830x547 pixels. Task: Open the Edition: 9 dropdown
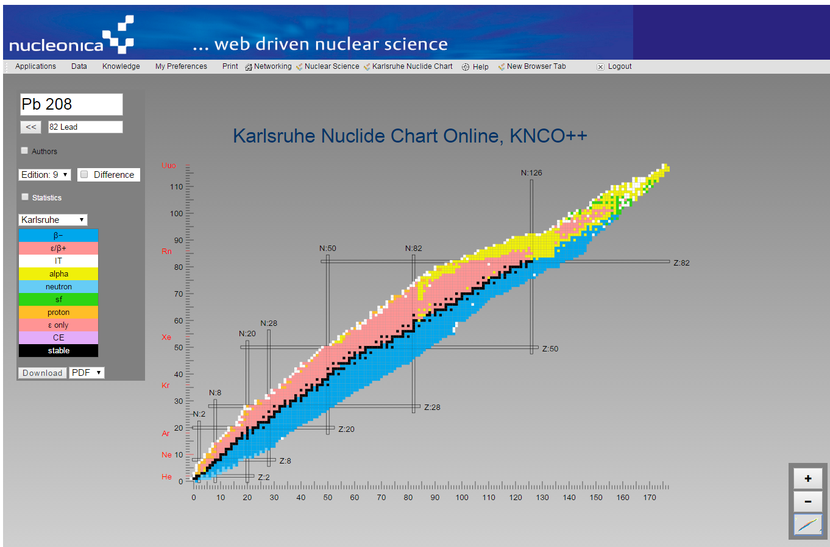pos(44,175)
